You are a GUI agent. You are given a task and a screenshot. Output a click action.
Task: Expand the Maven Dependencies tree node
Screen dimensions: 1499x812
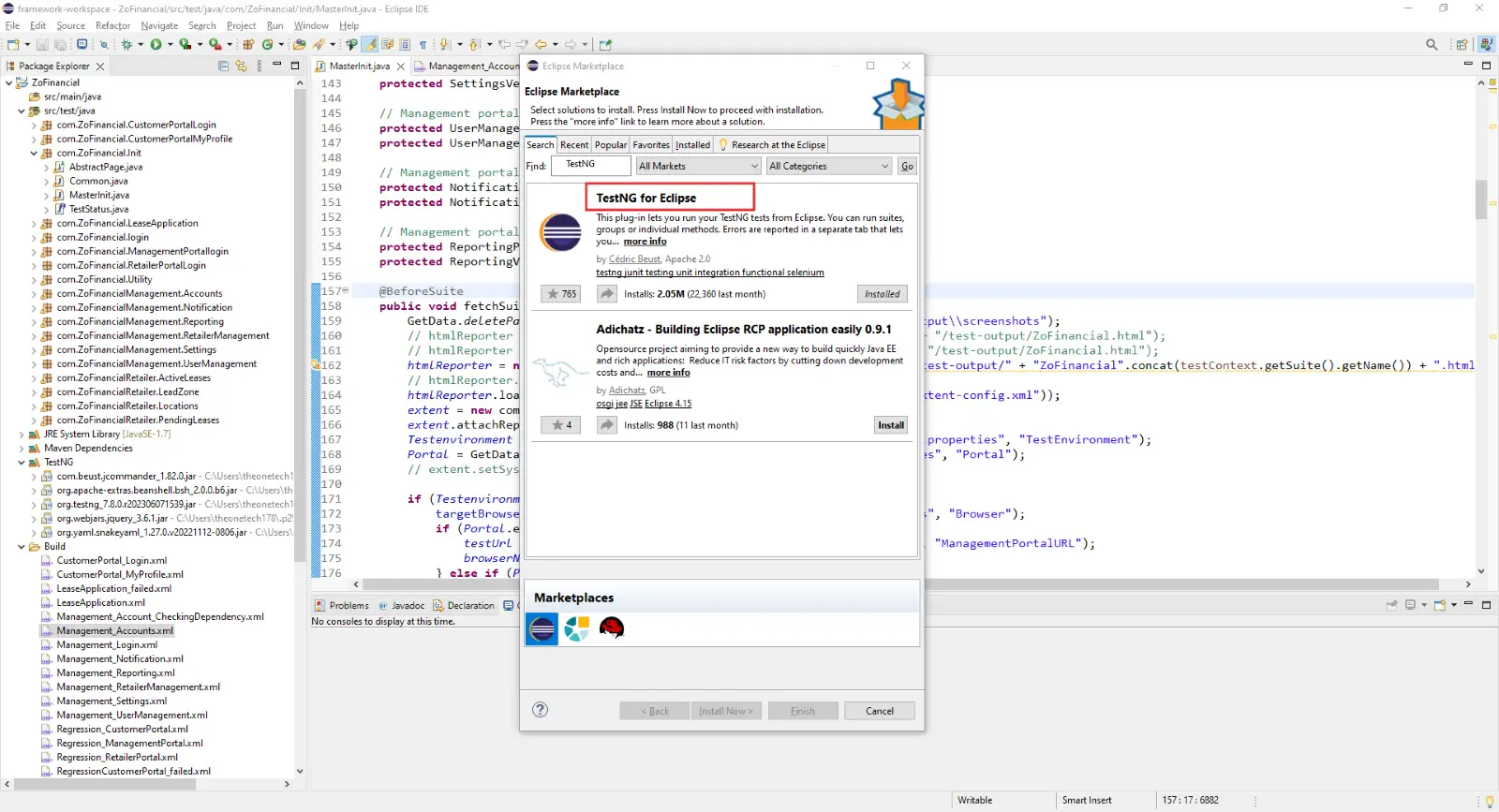[x=22, y=449]
